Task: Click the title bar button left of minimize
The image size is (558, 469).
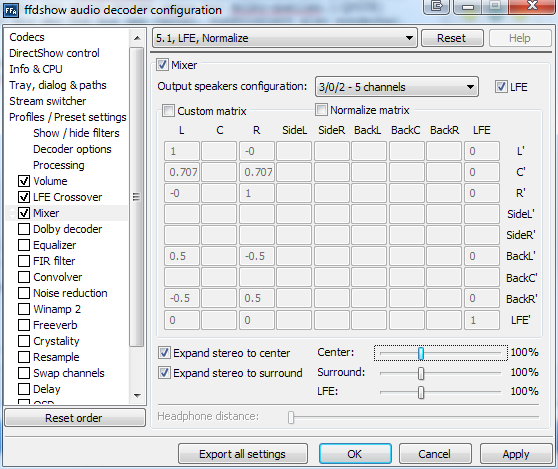Action: pyautogui.click(x=437, y=6)
